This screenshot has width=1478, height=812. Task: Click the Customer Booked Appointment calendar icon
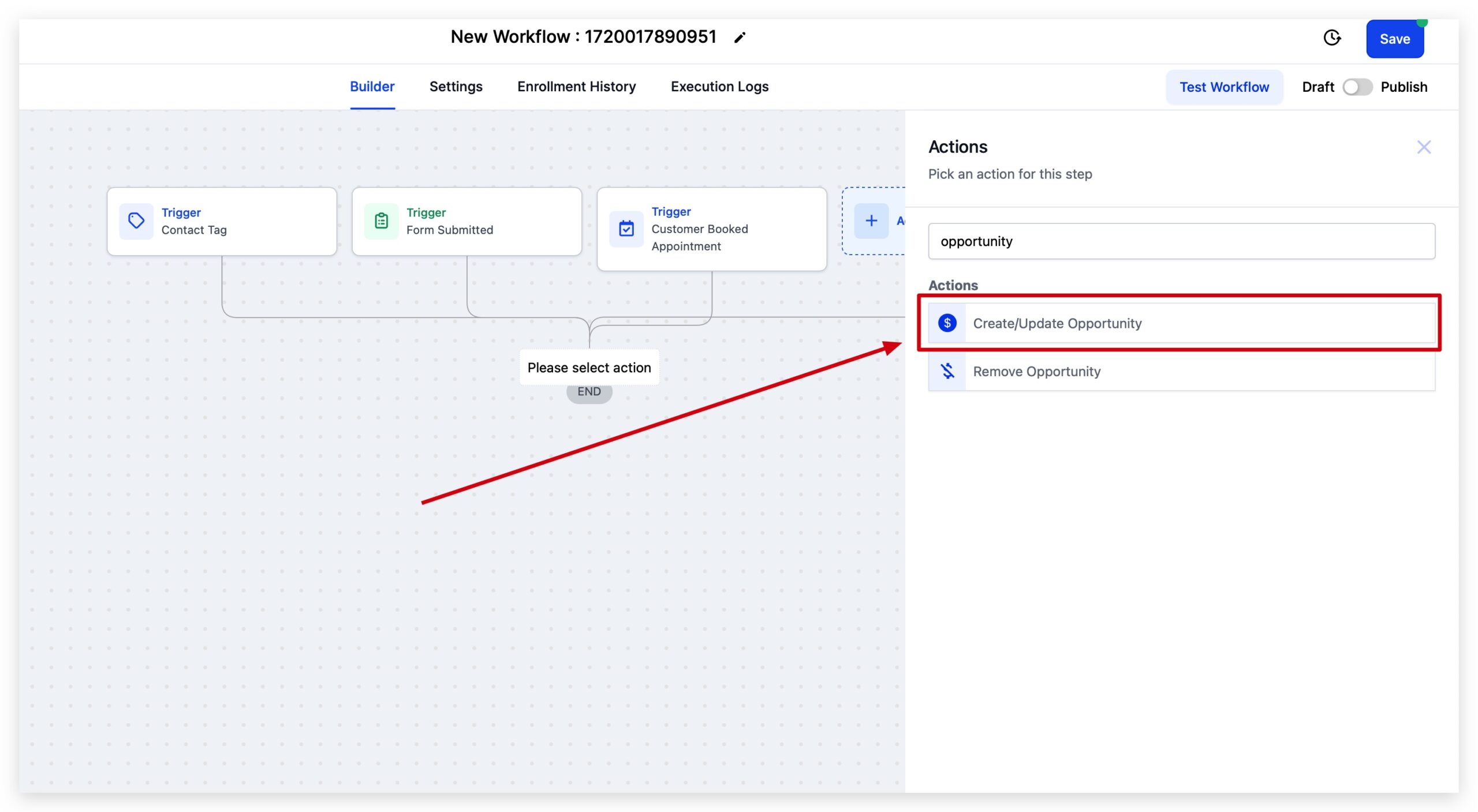tap(626, 228)
